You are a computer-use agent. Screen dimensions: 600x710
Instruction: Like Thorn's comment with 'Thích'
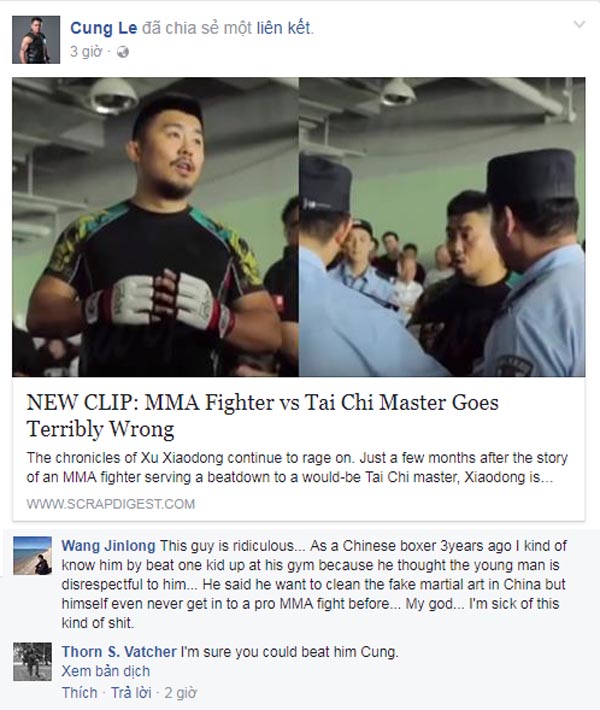pos(80,692)
